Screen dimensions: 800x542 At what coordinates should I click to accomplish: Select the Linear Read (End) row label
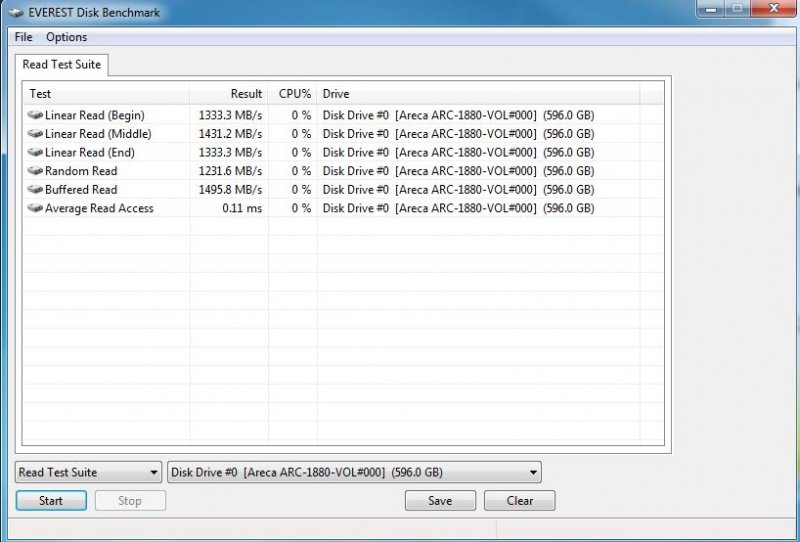tap(90, 153)
